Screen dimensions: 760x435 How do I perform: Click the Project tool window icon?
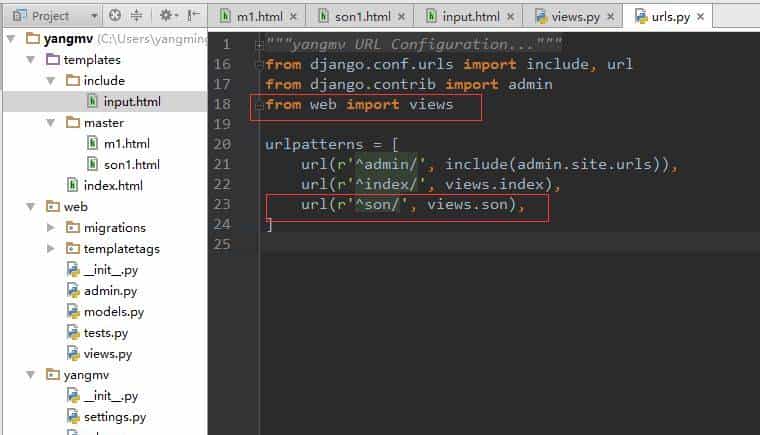point(19,16)
